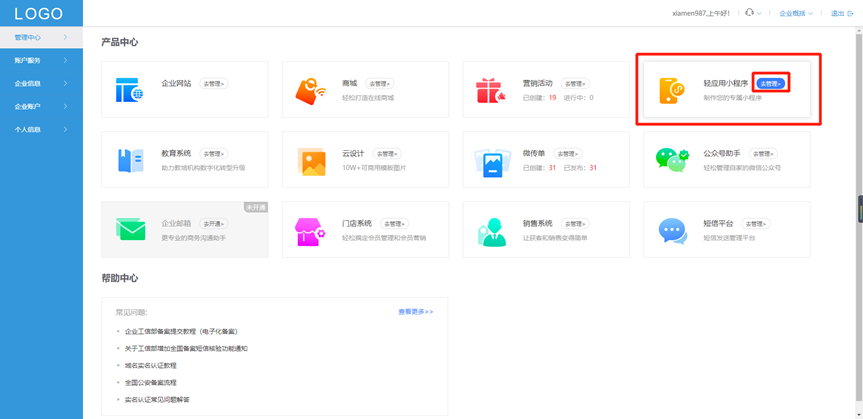Click the 销售系统 salesperson icon
Screen dimensions: 863x419
coord(491,232)
